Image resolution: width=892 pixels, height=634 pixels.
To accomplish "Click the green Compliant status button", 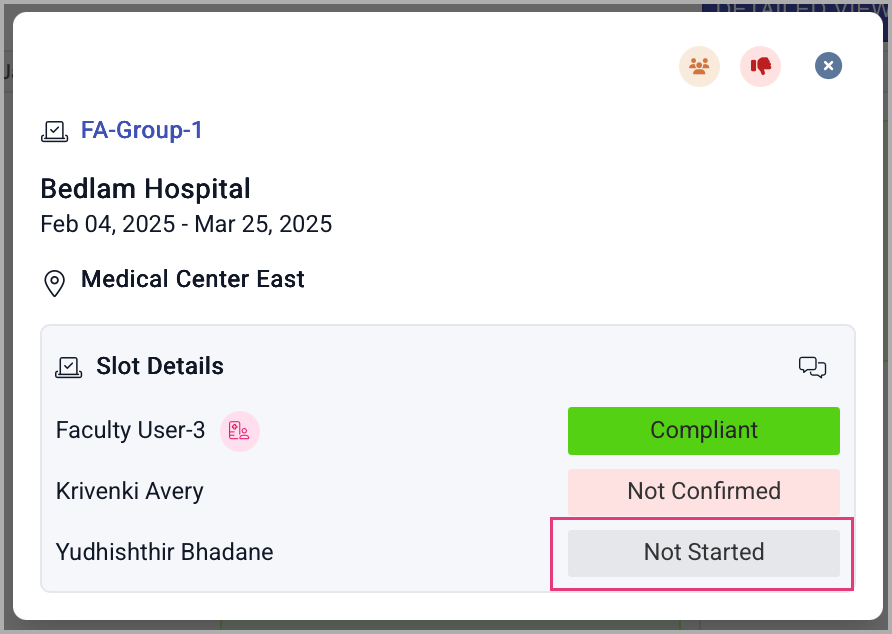I will [703, 430].
